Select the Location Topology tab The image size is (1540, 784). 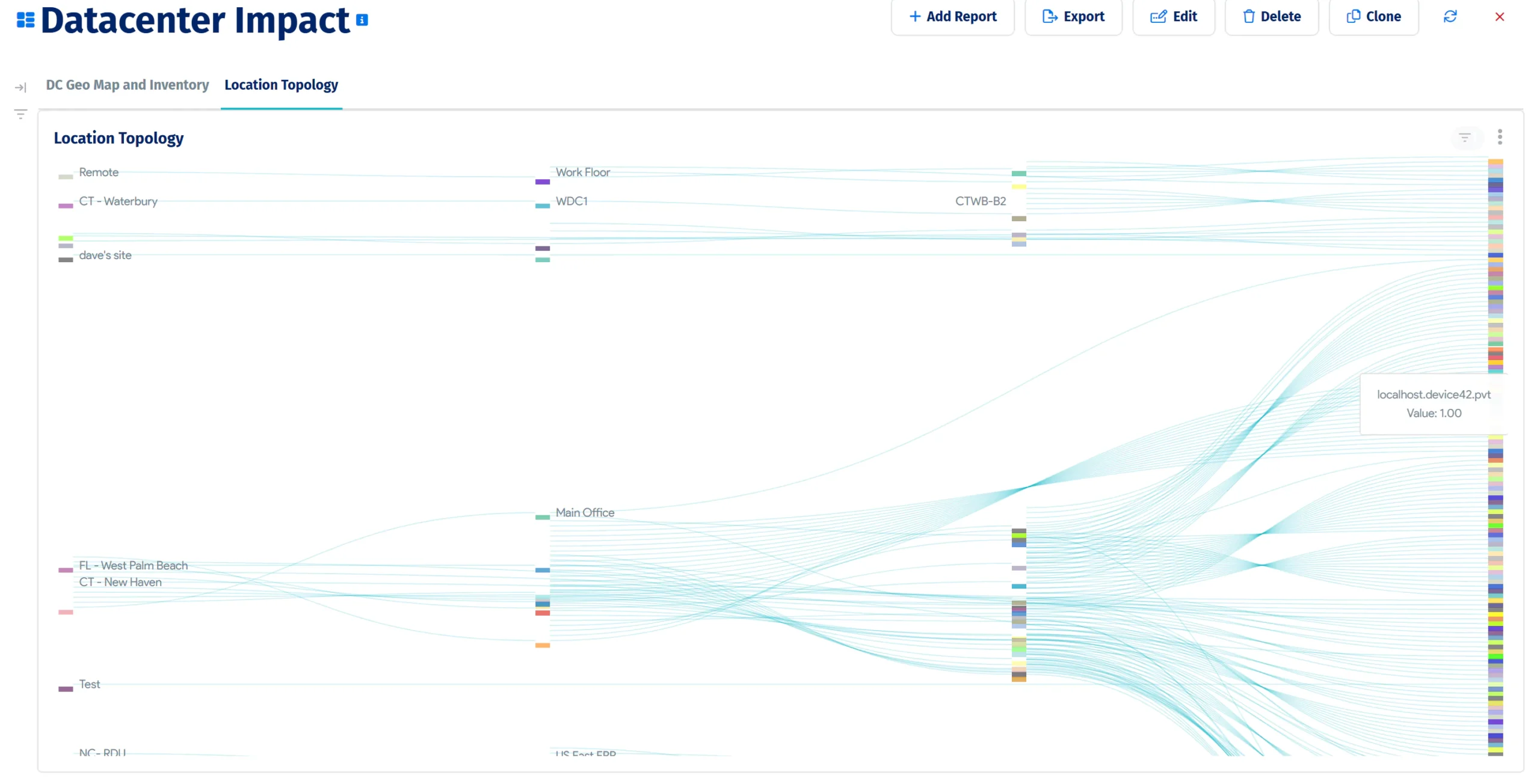coord(281,85)
